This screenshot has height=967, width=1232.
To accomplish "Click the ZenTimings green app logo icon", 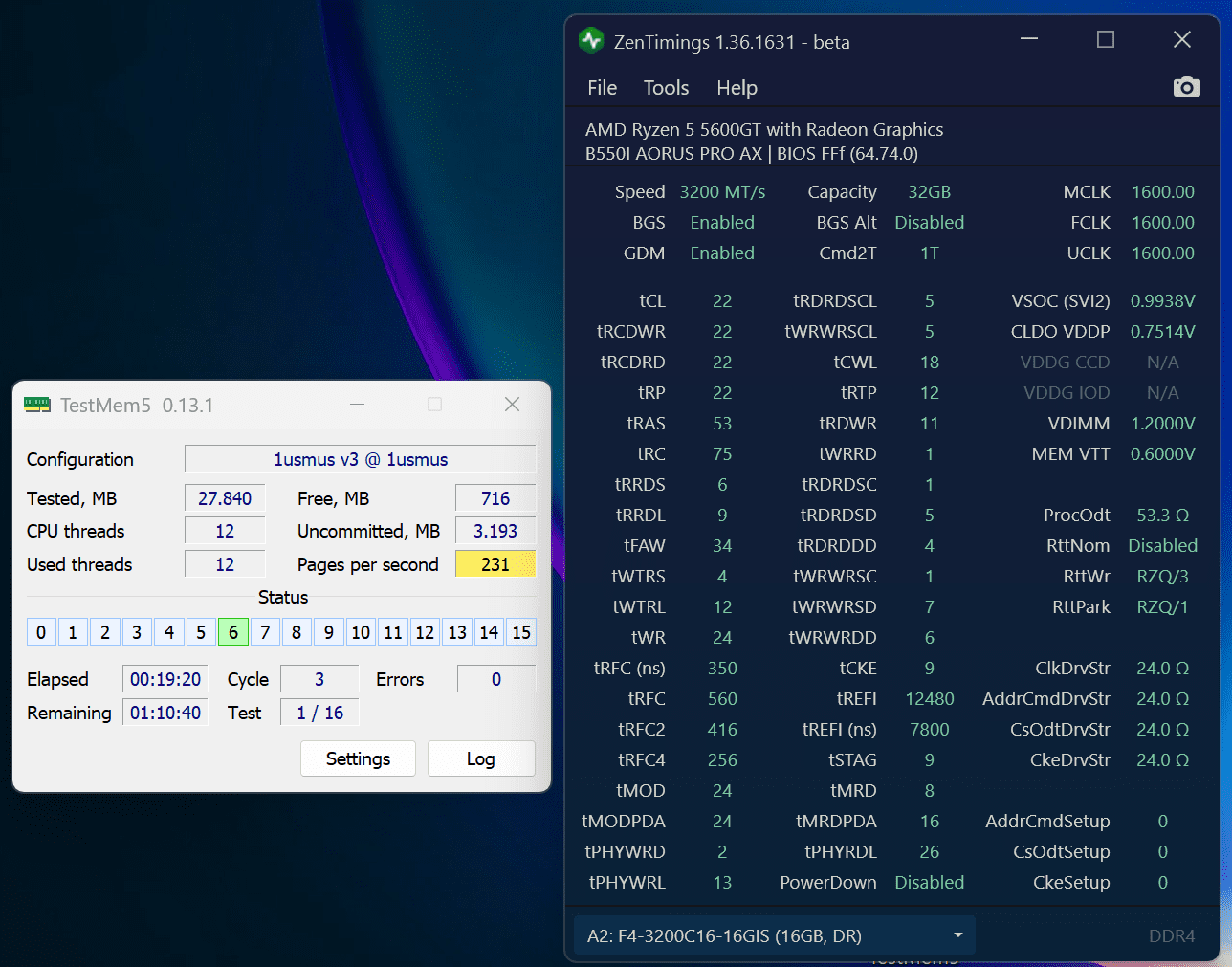I will (591, 40).
